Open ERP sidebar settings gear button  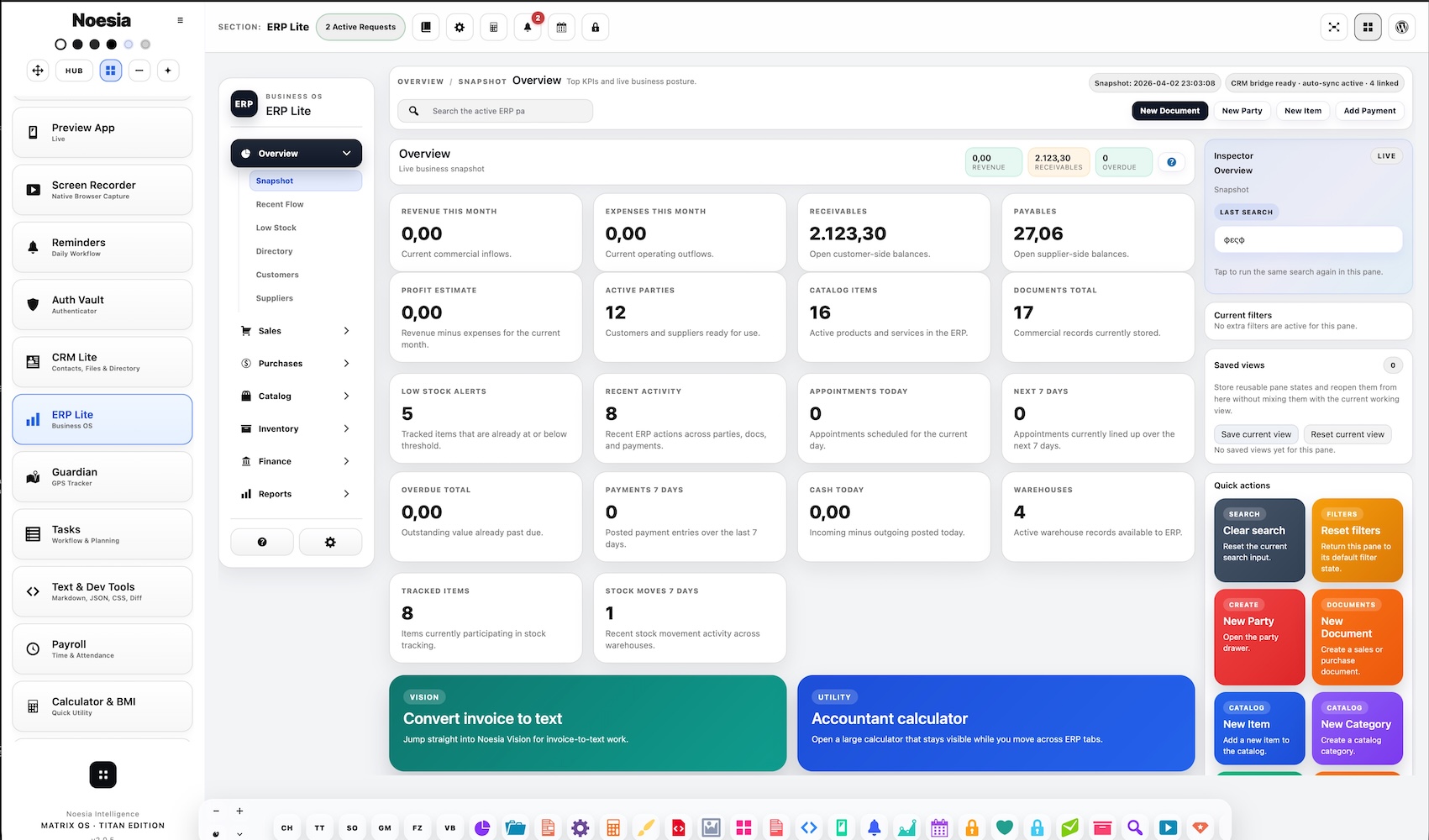[330, 542]
